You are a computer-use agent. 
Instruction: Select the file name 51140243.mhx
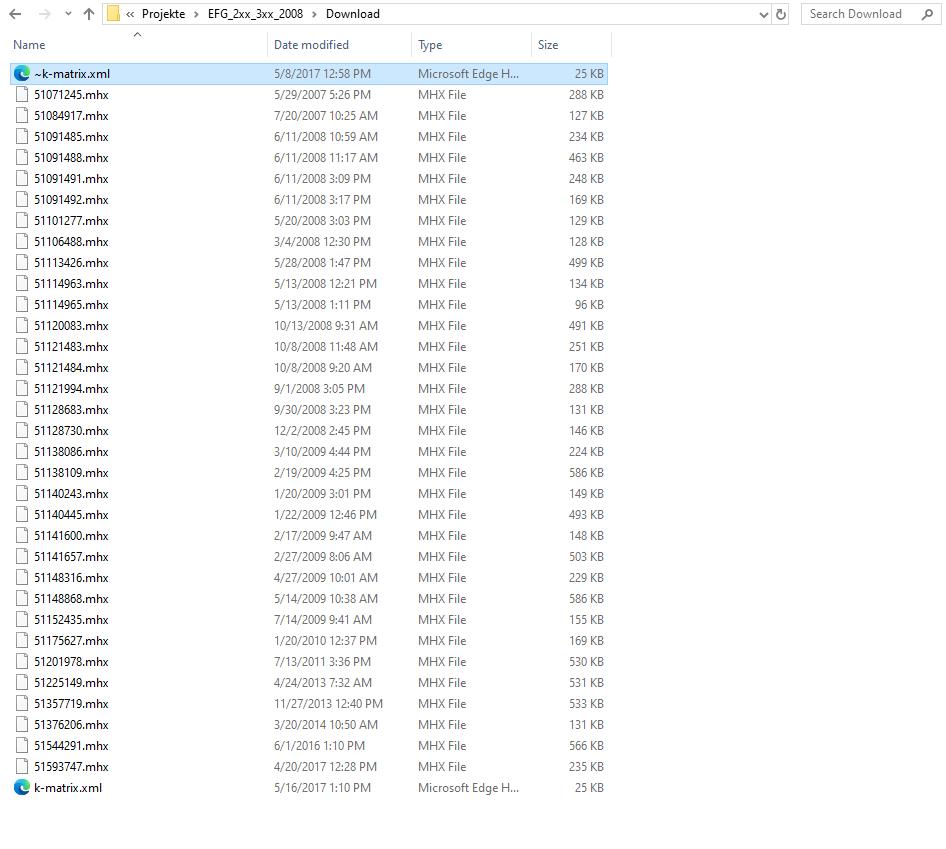pyautogui.click(x=71, y=494)
